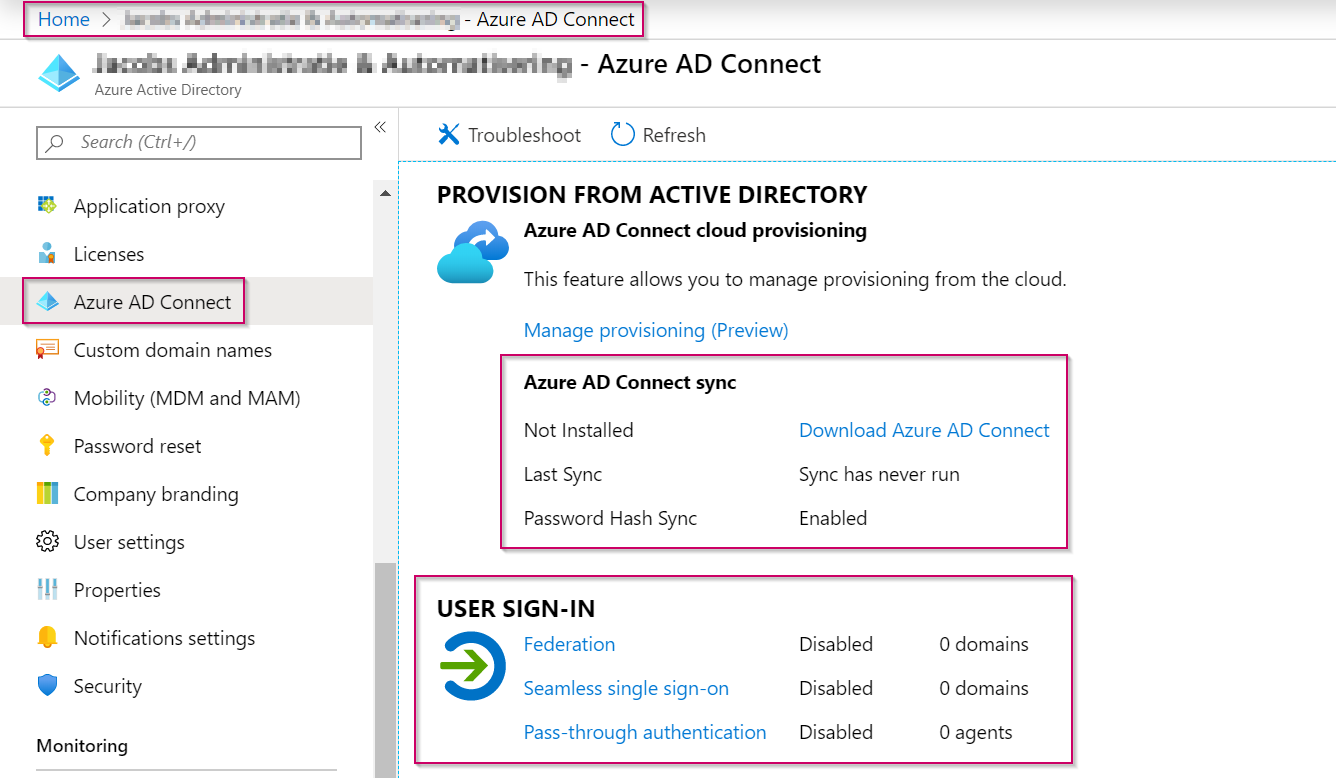
Task: Click the Azure AD Connect diamond icon
Action: pos(46,301)
